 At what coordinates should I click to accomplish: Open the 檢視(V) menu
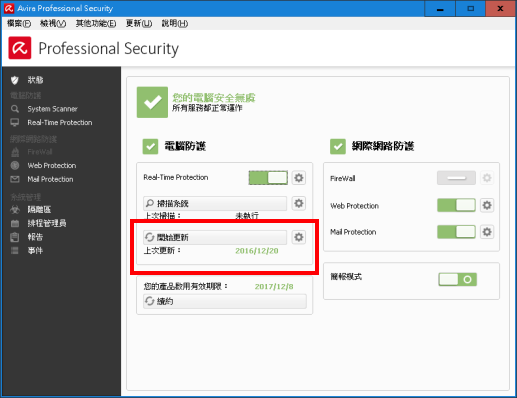(x=53, y=23)
